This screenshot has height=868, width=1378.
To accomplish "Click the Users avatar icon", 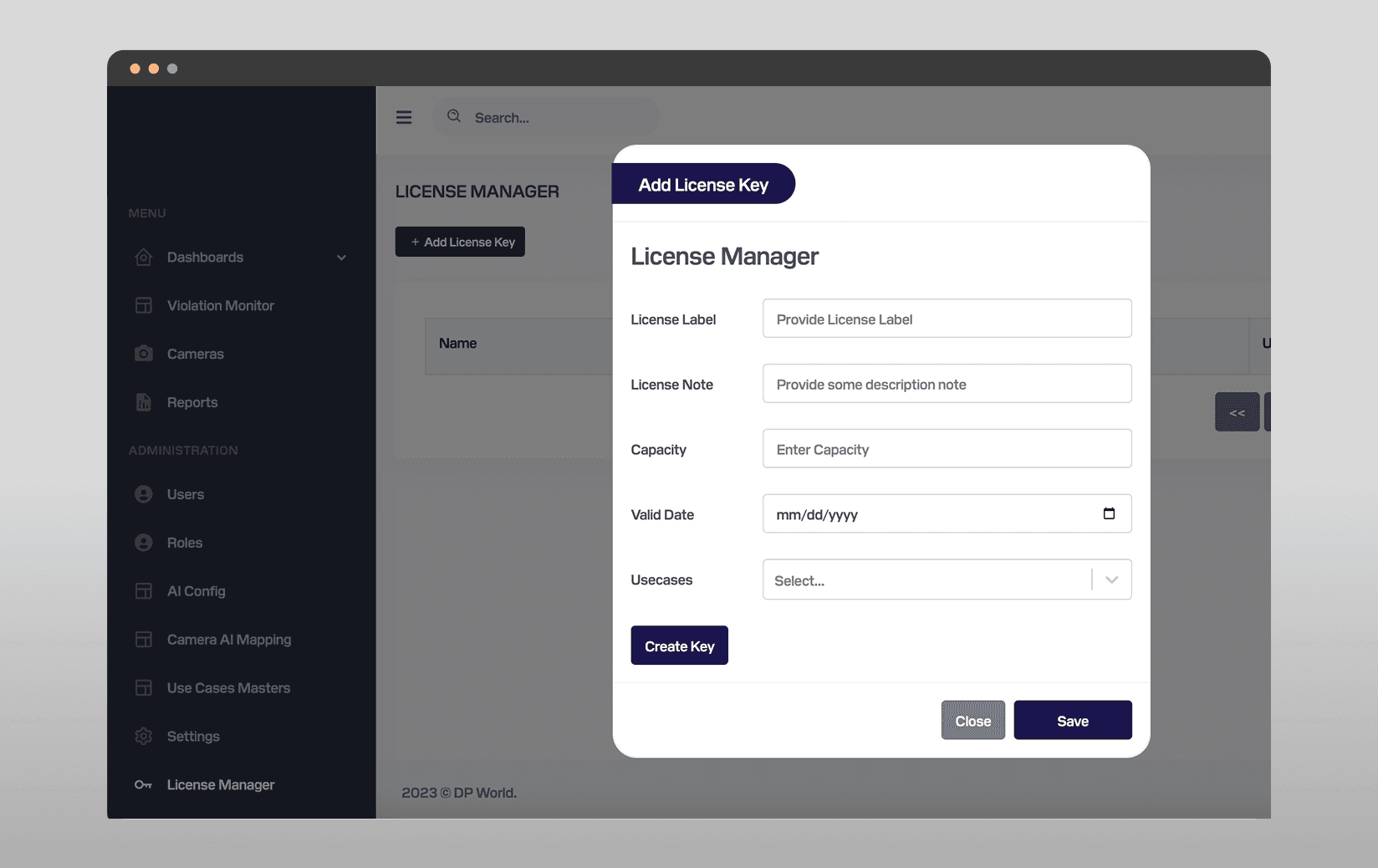I will point(144,494).
